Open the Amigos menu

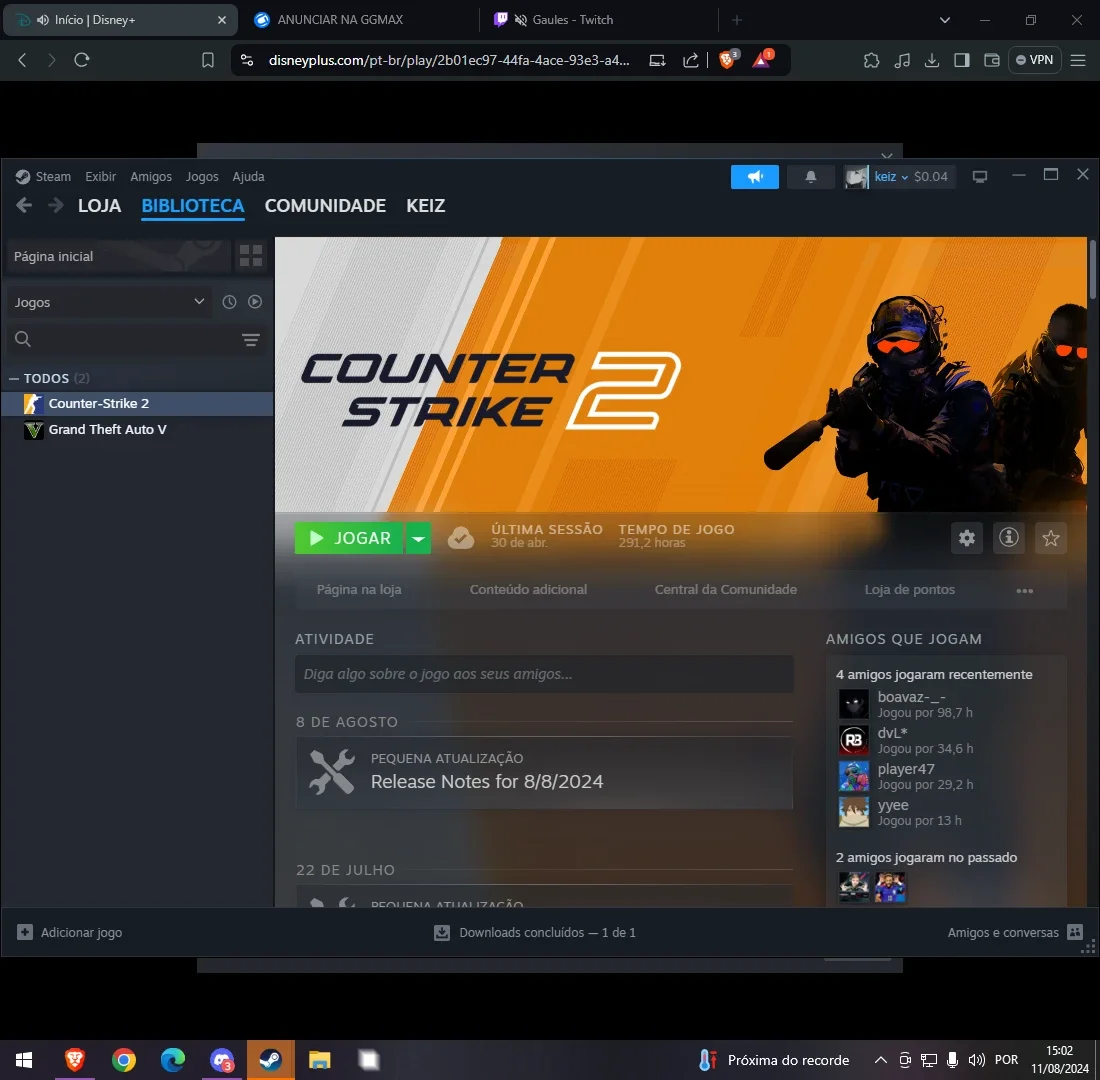pyautogui.click(x=151, y=177)
